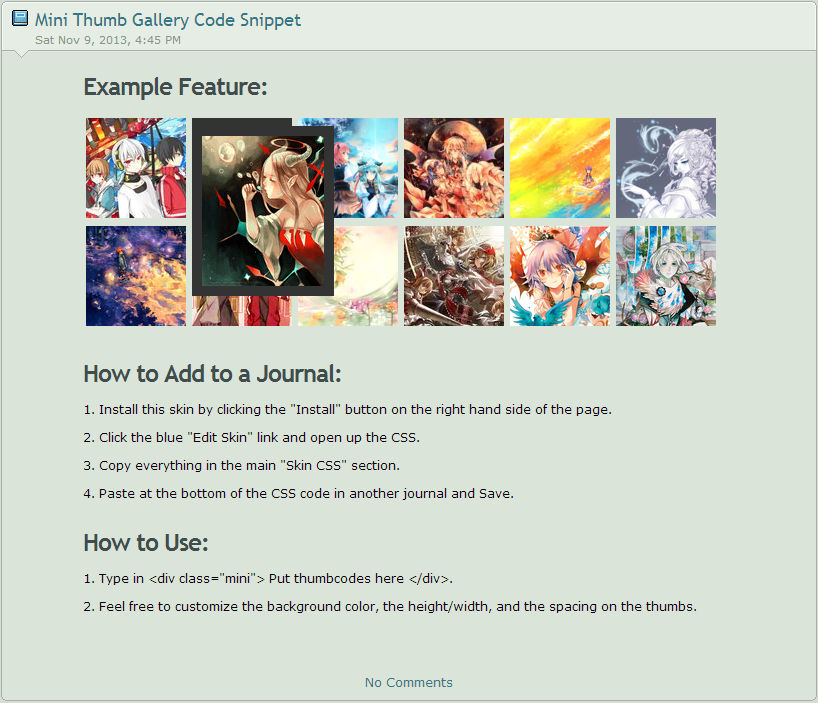This screenshot has width=818, height=703.
Task: Open the yellow and orange abstract sky thumbnail
Action: 560,168
